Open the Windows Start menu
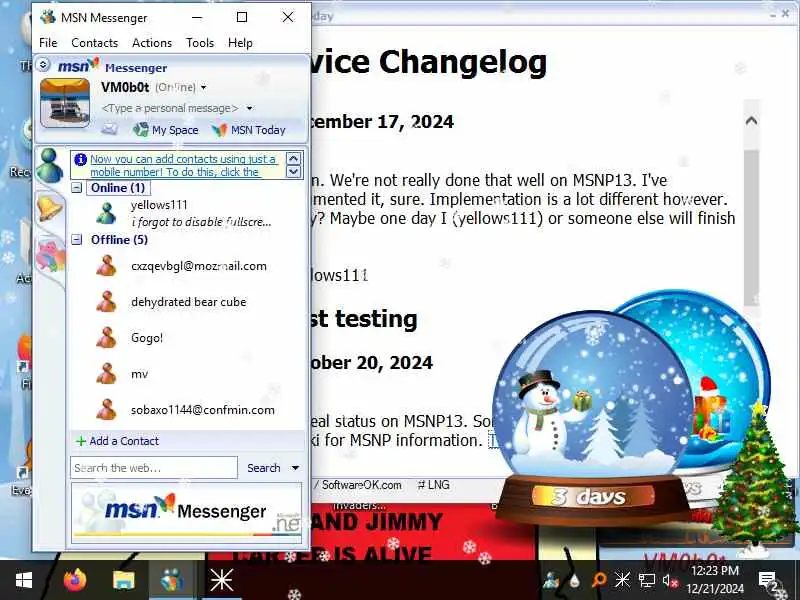The image size is (800, 600). (23, 580)
